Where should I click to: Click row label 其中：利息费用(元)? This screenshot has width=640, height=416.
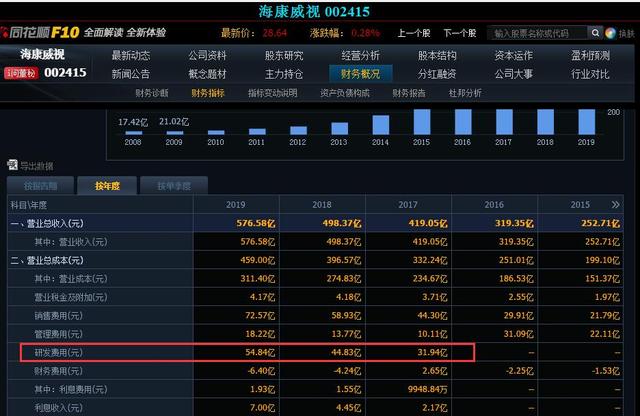tap(71, 389)
